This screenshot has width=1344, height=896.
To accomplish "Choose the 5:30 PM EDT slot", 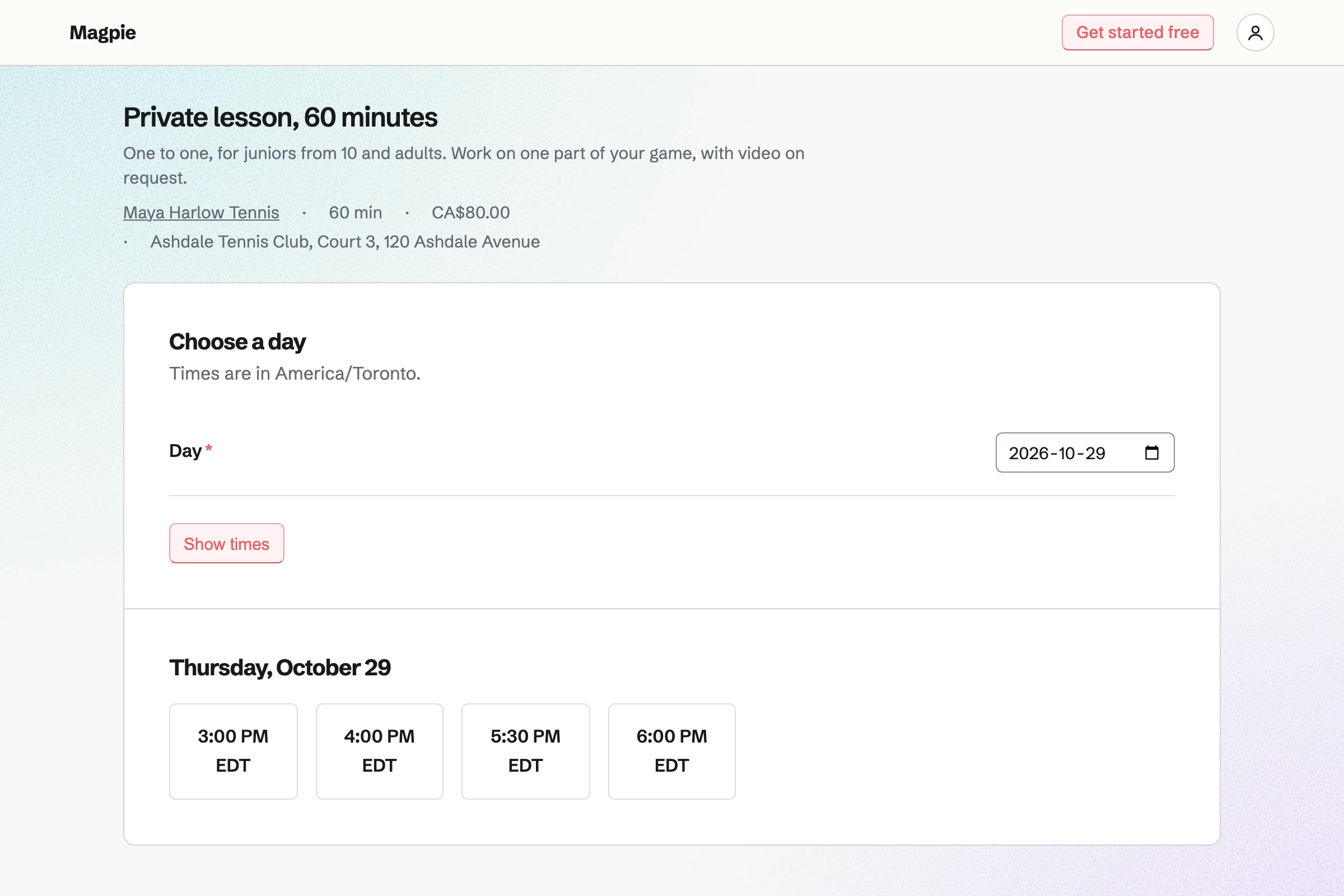I will click(526, 752).
